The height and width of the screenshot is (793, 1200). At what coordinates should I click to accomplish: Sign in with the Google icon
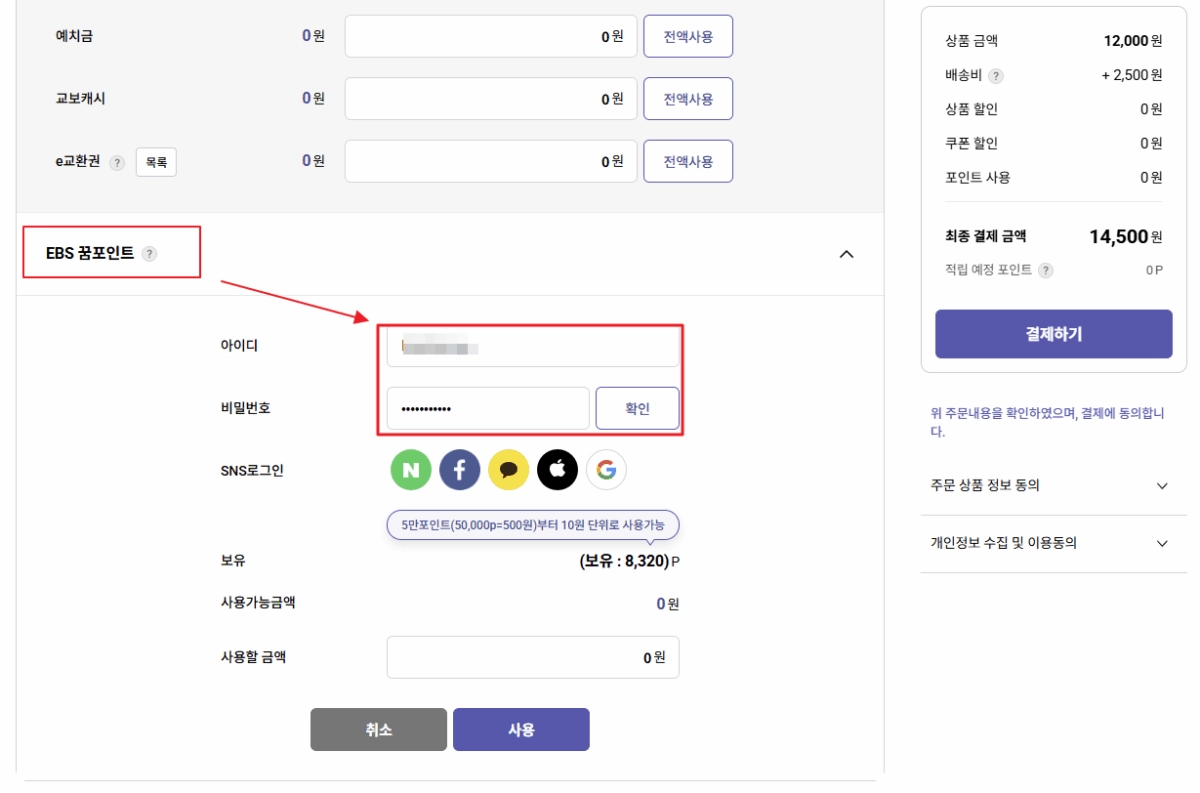pyautogui.click(x=606, y=470)
